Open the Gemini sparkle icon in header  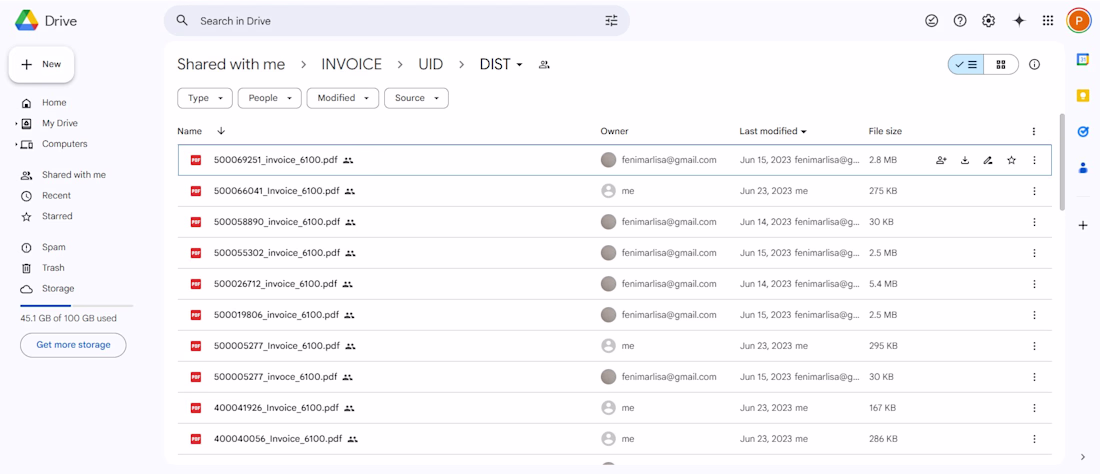(x=1019, y=21)
